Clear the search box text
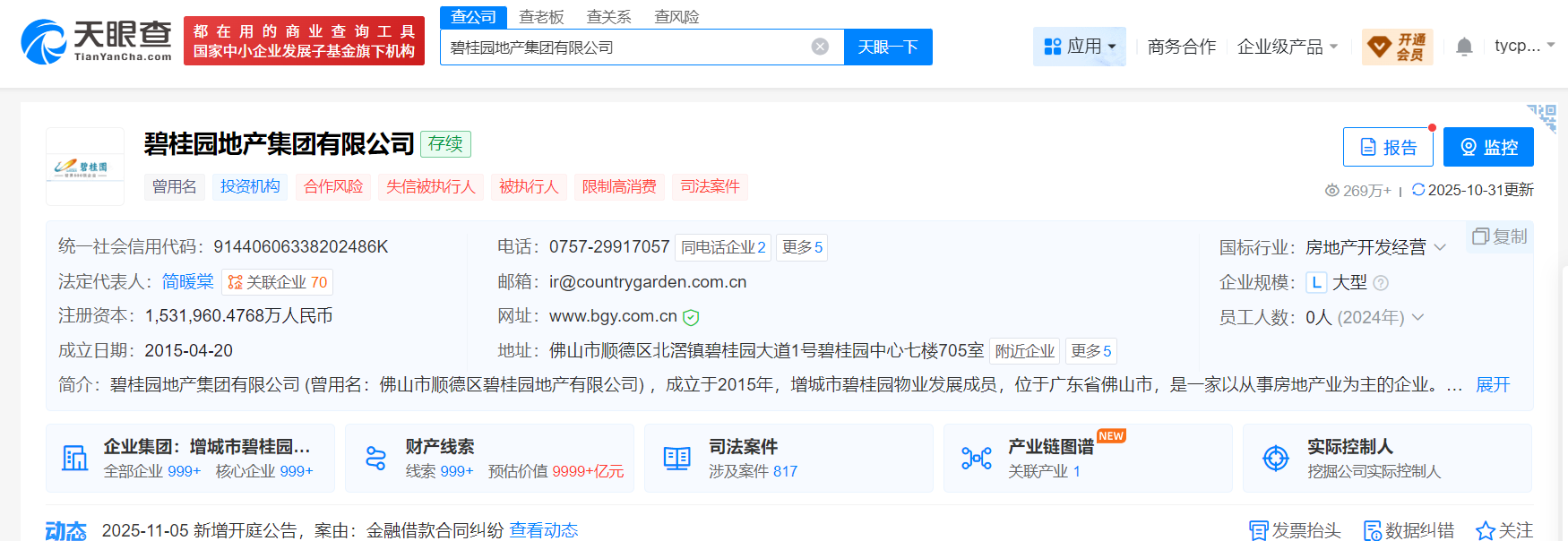This screenshot has height=541, width=1568. click(820, 47)
